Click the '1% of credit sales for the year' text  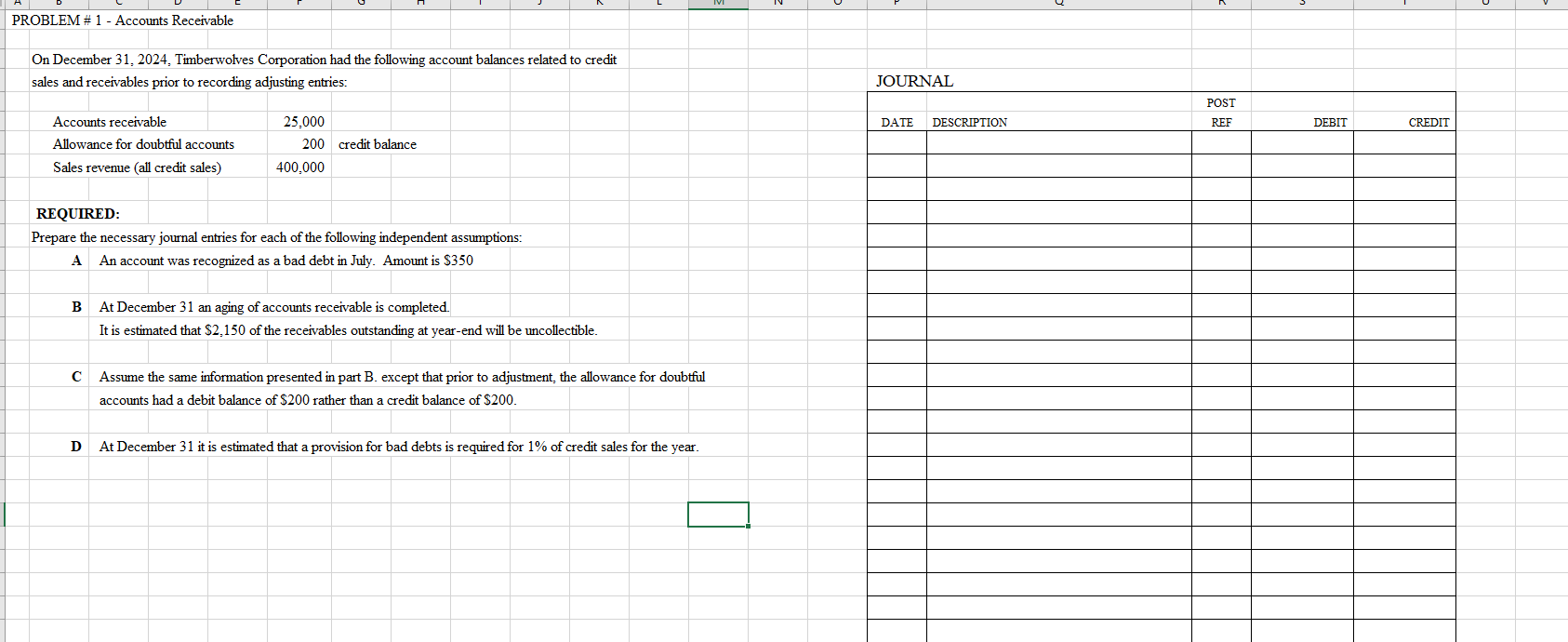coord(613,447)
